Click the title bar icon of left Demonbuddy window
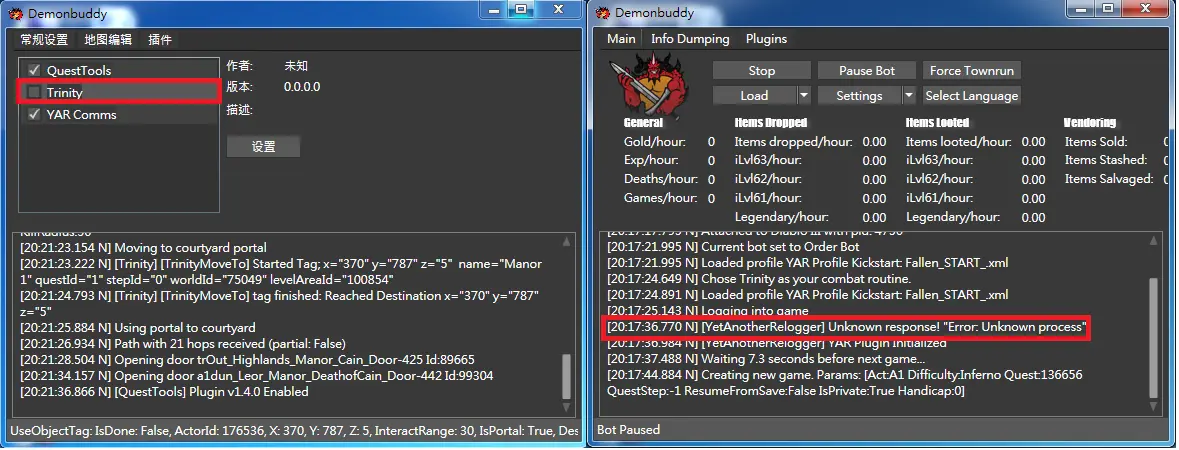Screen dimensions: 1179x450 [x=16, y=14]
